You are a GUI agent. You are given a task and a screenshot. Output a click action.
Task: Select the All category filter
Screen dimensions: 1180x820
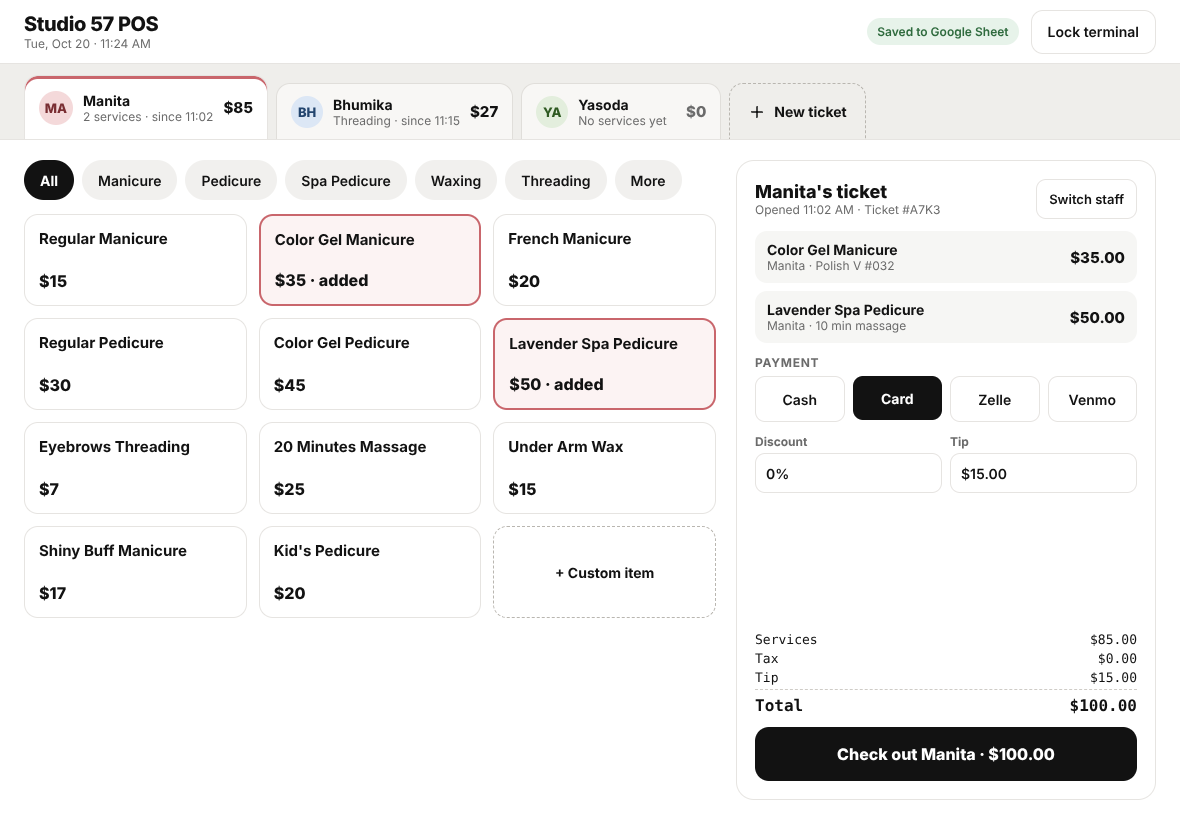point(49,181)
